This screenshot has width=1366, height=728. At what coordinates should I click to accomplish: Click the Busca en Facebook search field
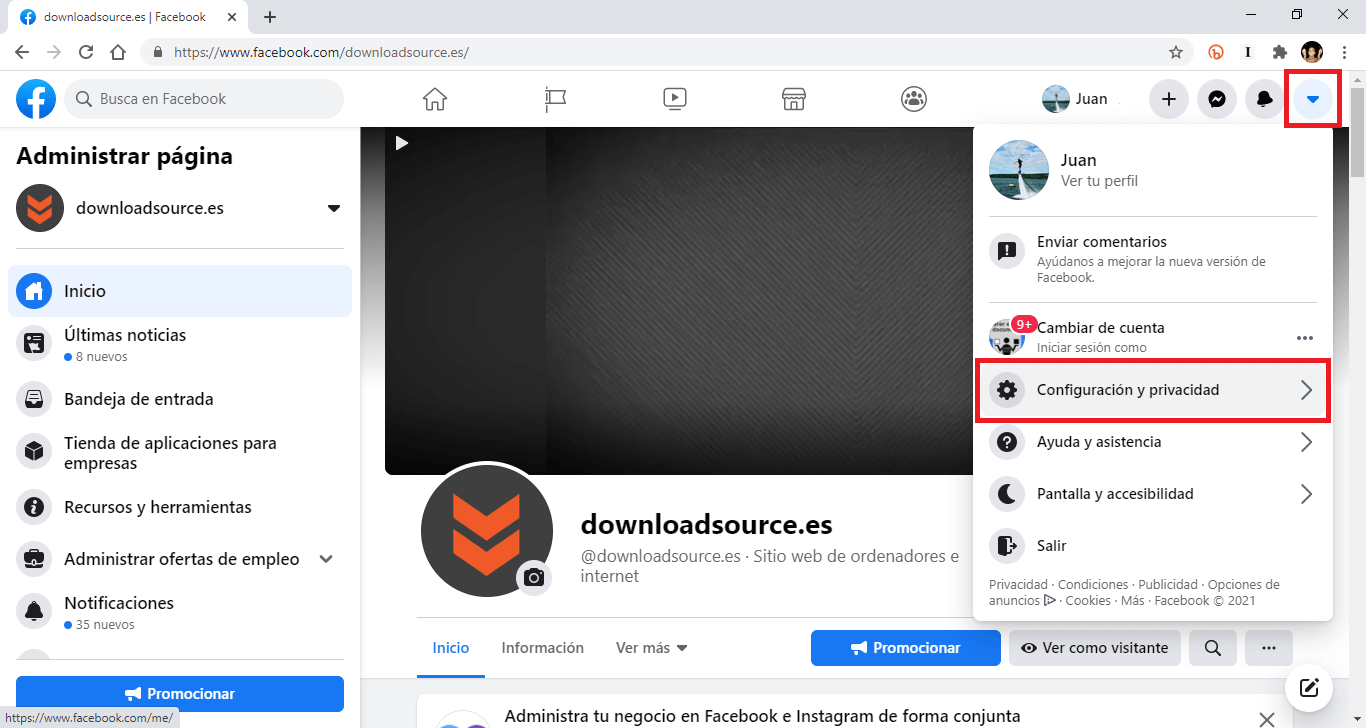(204, 99)
